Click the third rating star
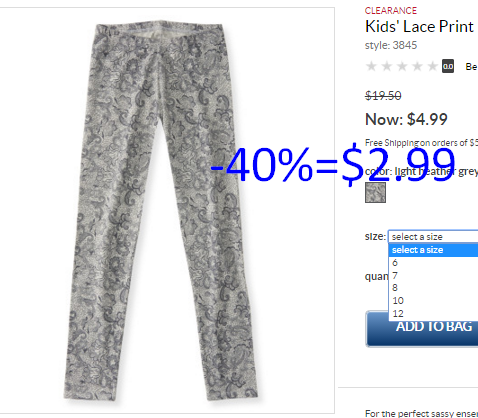Image resolution: width=478 pixels, height=418 pixels. (x=402, y=66)
